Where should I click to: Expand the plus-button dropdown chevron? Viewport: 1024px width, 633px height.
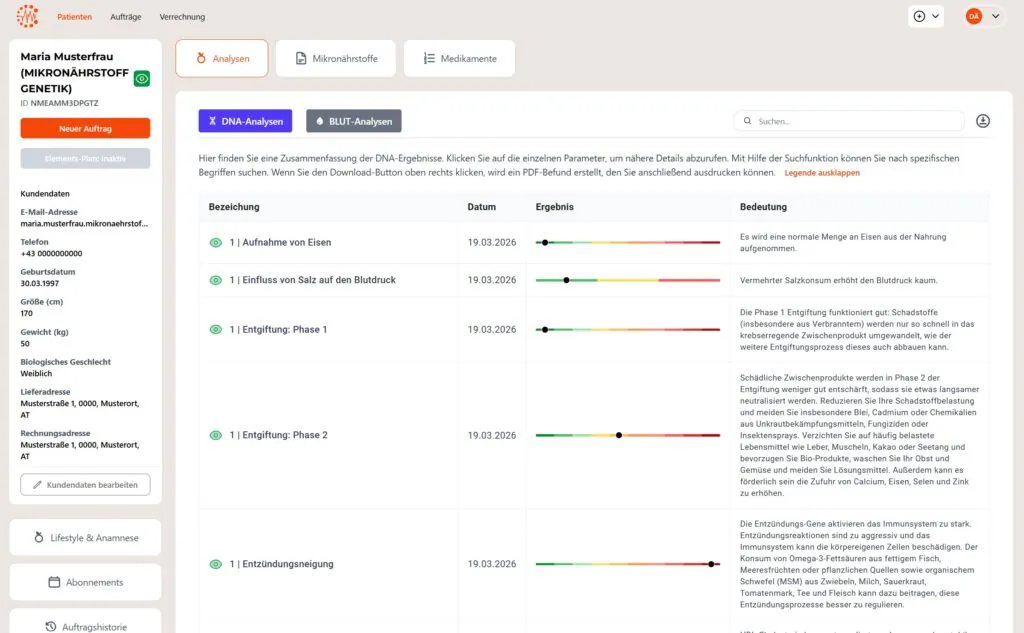pos(936,16)
